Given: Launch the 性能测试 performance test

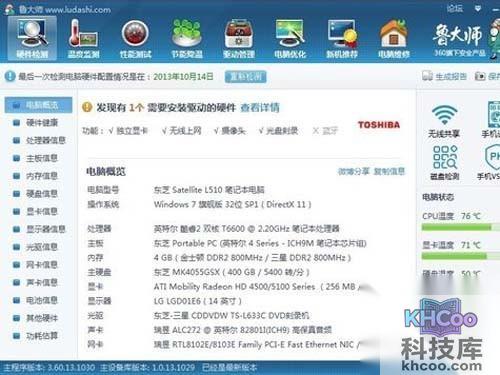Looking at the screenshot, I should tap(135, 38).
